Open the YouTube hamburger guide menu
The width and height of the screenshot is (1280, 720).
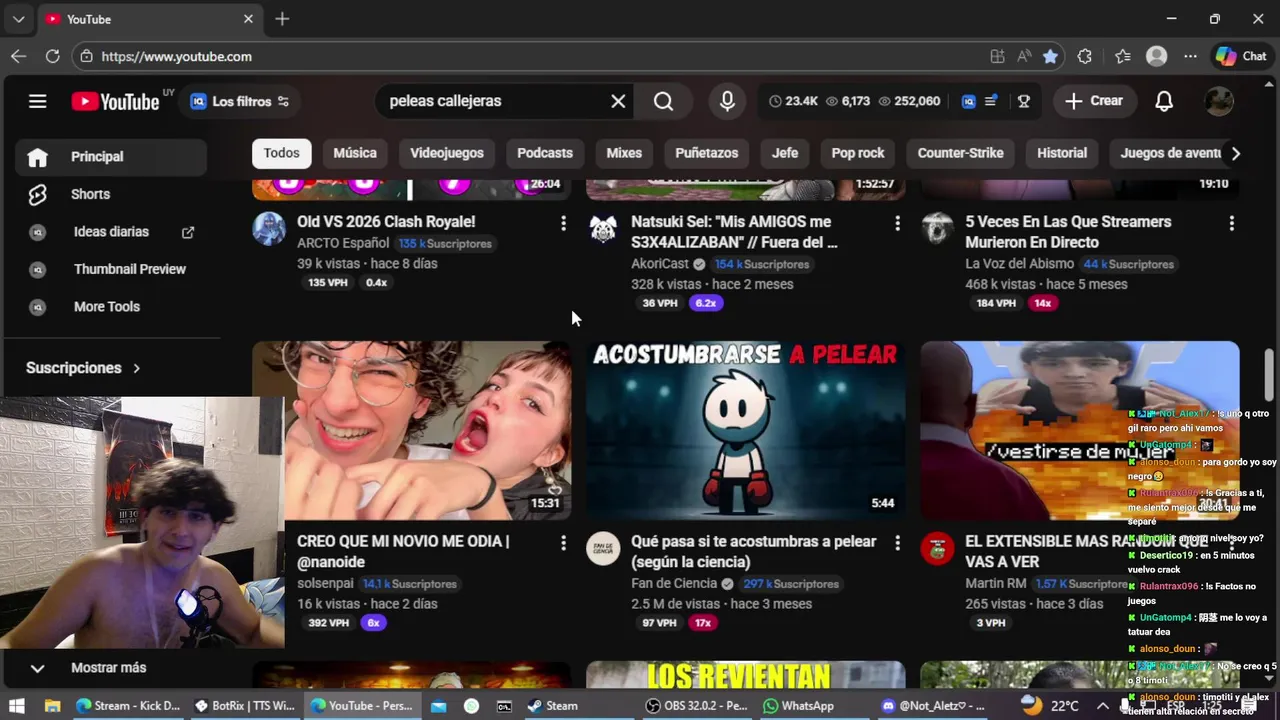click(x=38, y=101)
